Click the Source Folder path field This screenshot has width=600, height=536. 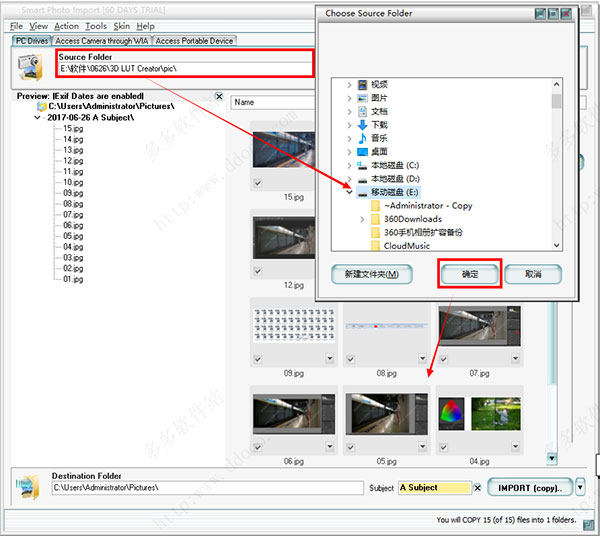(x=186, y=69)
